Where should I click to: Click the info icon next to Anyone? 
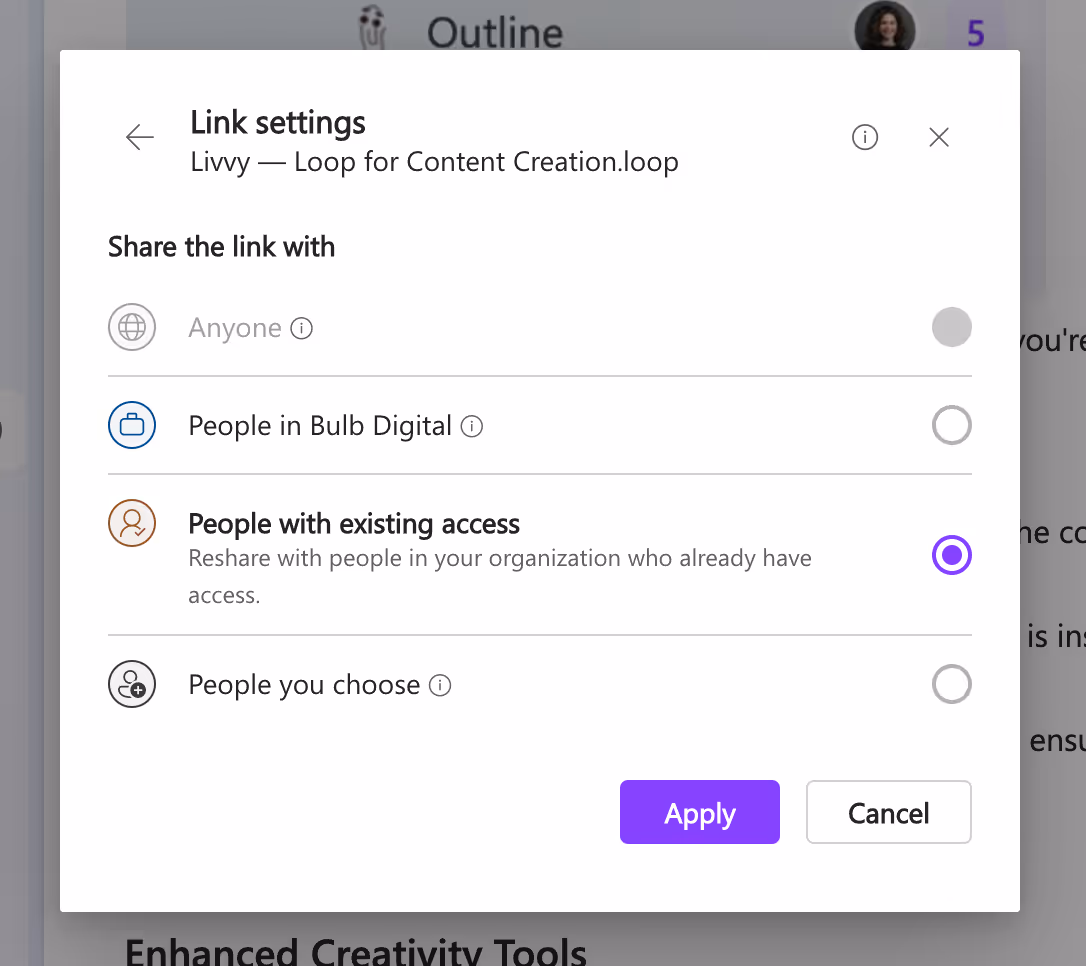pos(301,328)
